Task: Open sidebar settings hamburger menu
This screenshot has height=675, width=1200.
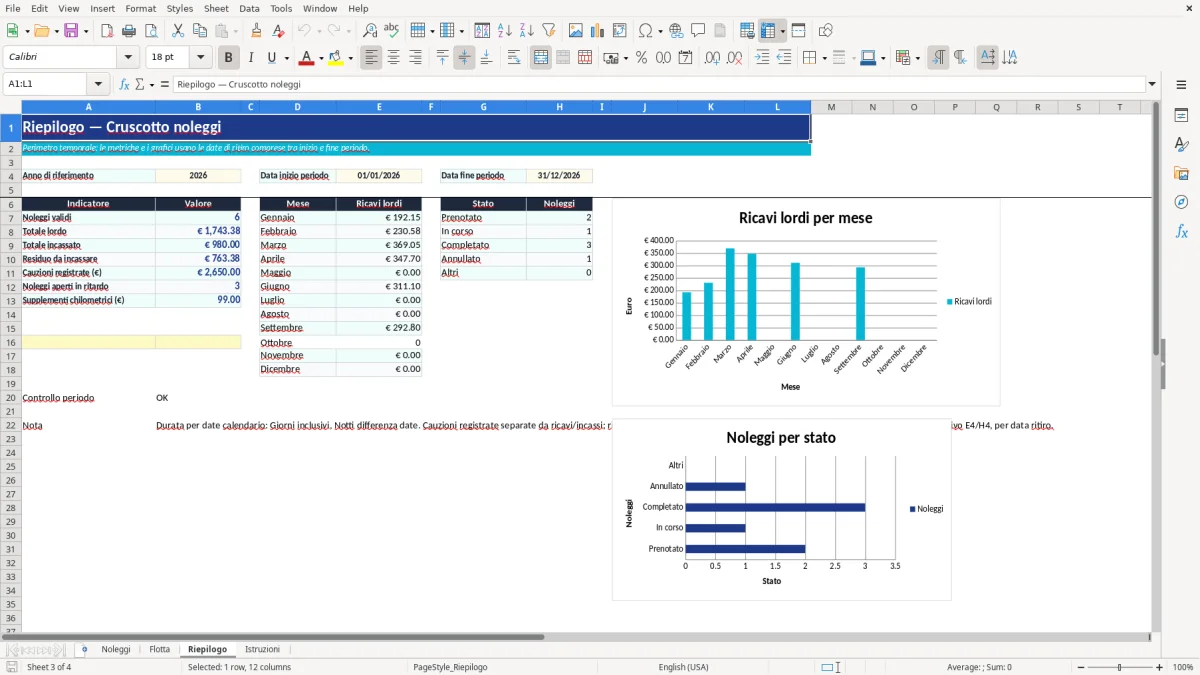Action: point(1181,86)
